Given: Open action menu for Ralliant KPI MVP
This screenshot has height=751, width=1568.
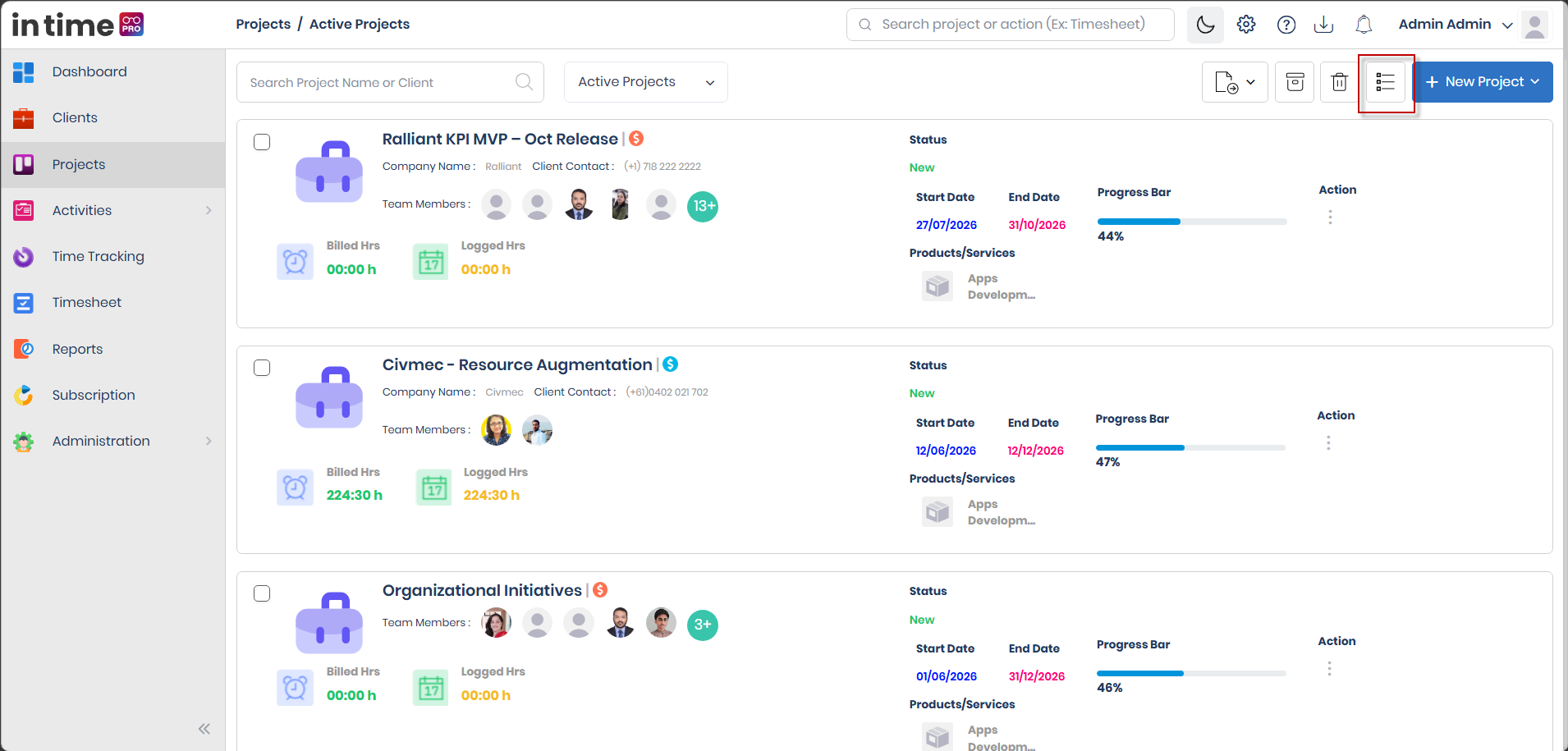Looking at the screenshot, I should (x=1330, y=218).
